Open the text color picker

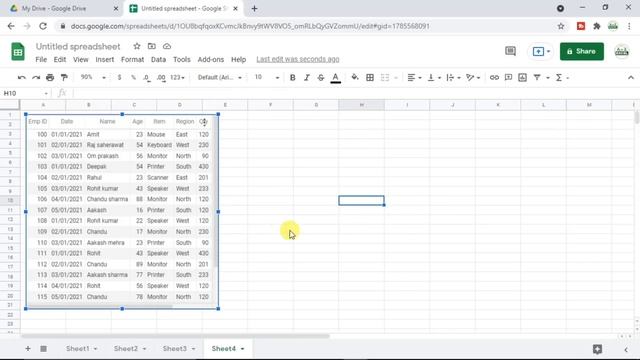click(336, 78)
